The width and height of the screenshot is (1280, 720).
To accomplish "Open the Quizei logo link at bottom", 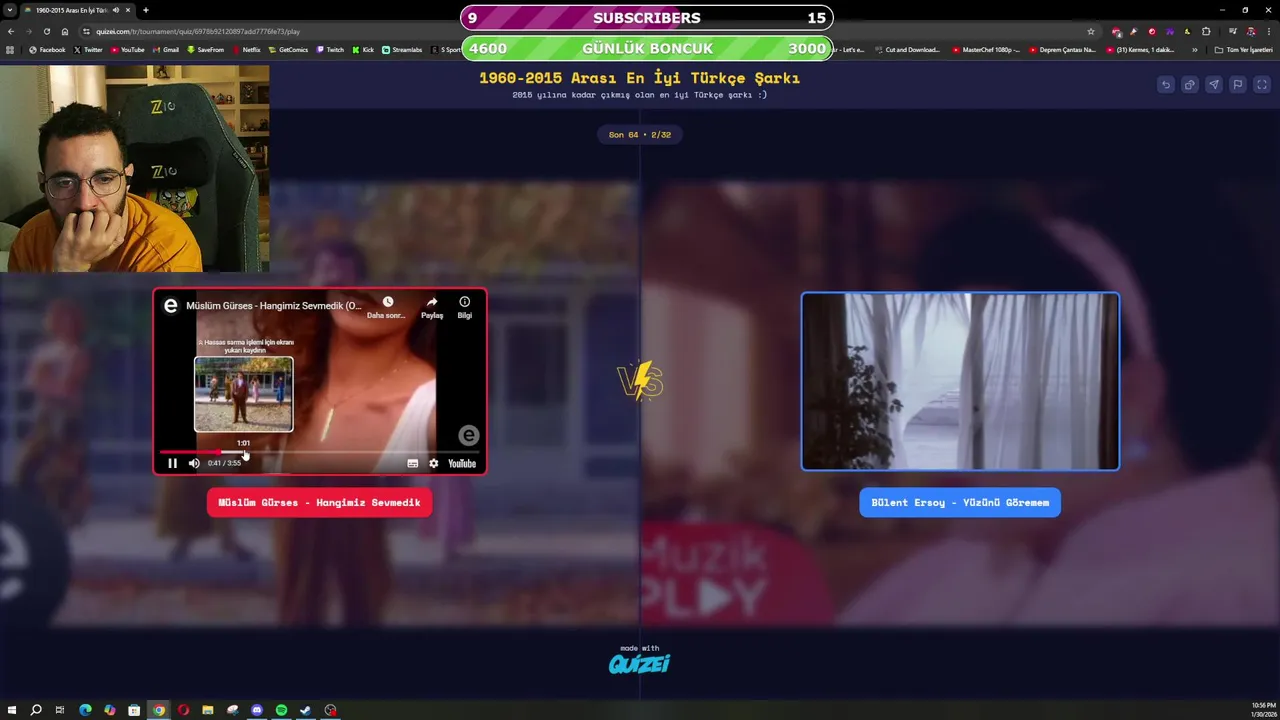I will [639, 662].
